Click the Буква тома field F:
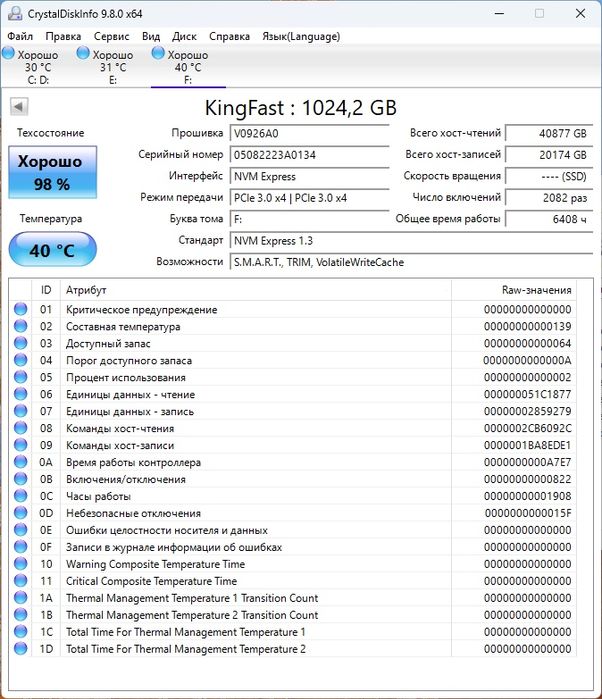The width and height of the screenshot is (602, 699). point(309,219)
